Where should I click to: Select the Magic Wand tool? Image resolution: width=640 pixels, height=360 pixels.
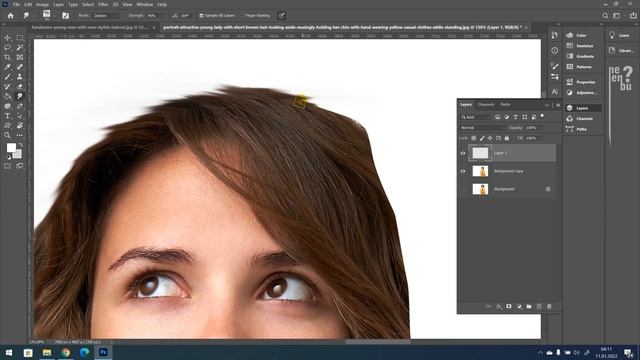[x=20, y=47]
